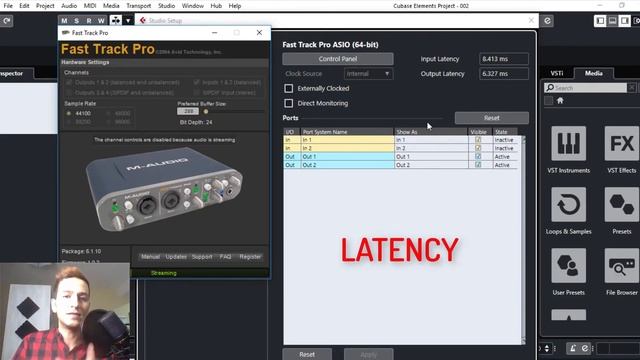Click the small 'e' icon at bottom right

pyautogui.click(x=585, y=348)
